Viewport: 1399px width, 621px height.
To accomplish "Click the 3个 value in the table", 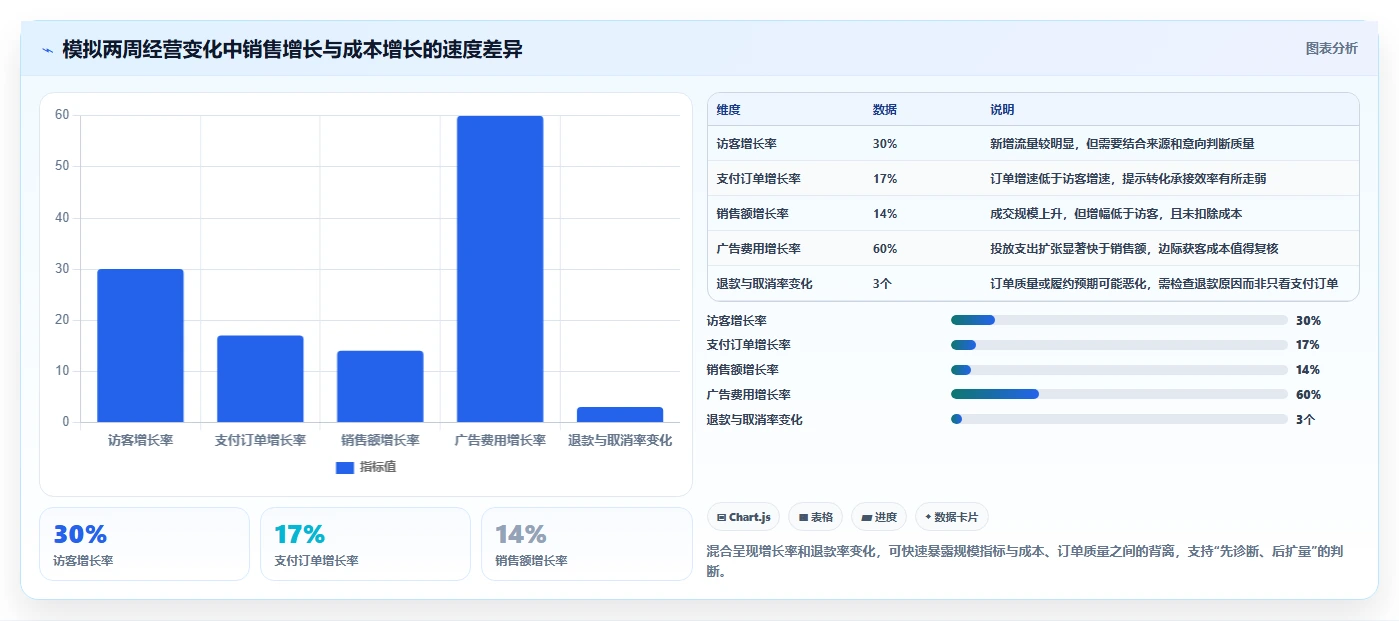I will (x=882, y=283).
